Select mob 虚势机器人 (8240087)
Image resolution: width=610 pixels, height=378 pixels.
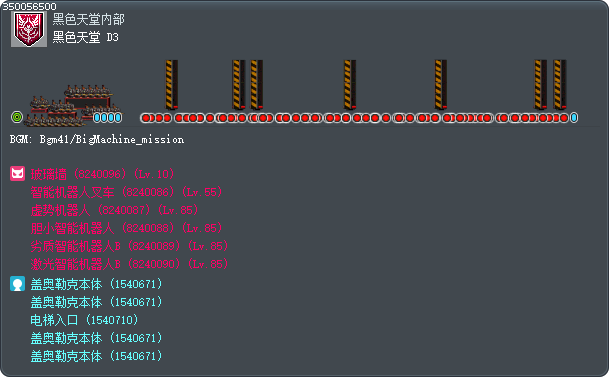point(114,210)
